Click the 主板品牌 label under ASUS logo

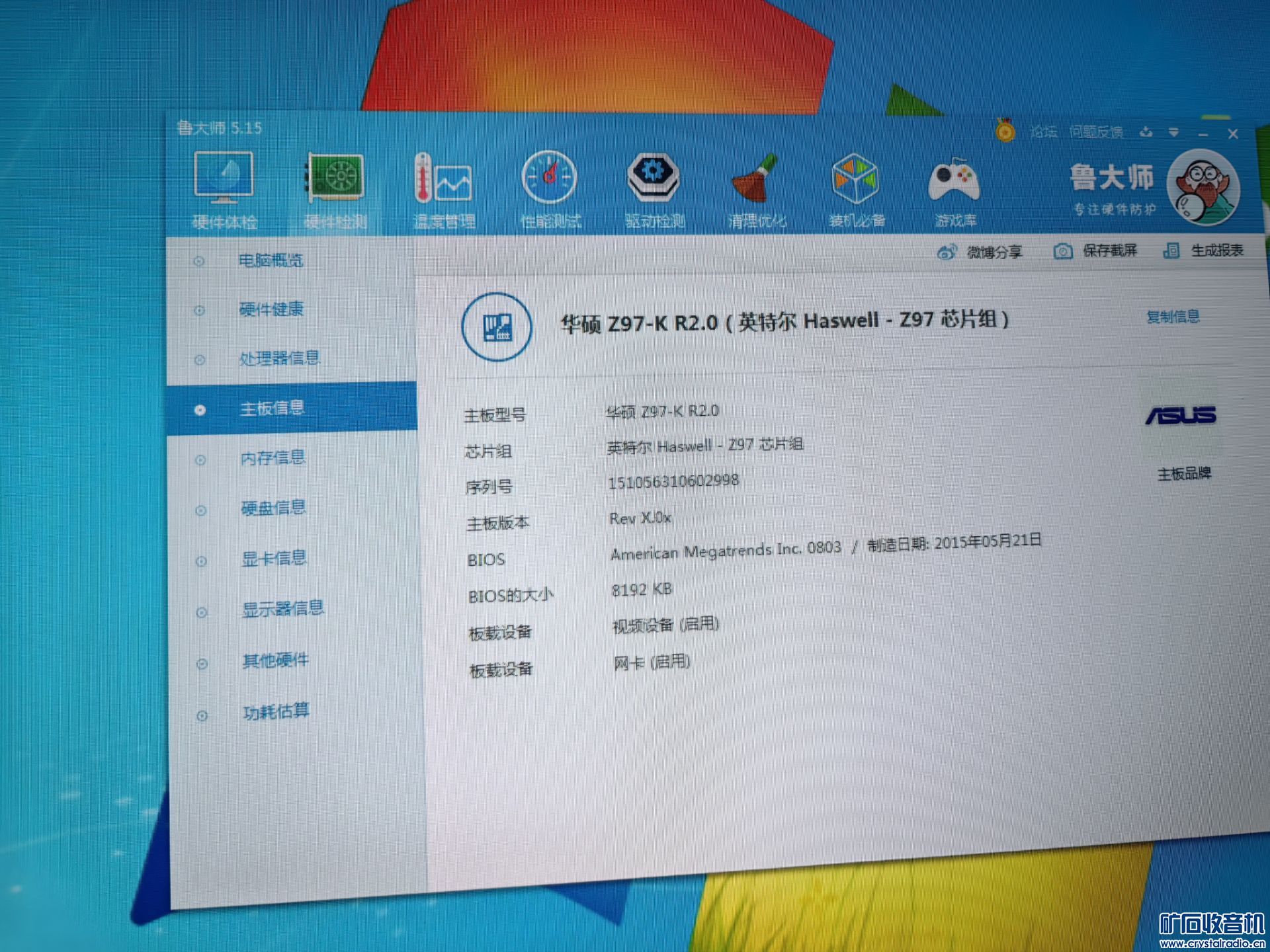coord(1184,474)
